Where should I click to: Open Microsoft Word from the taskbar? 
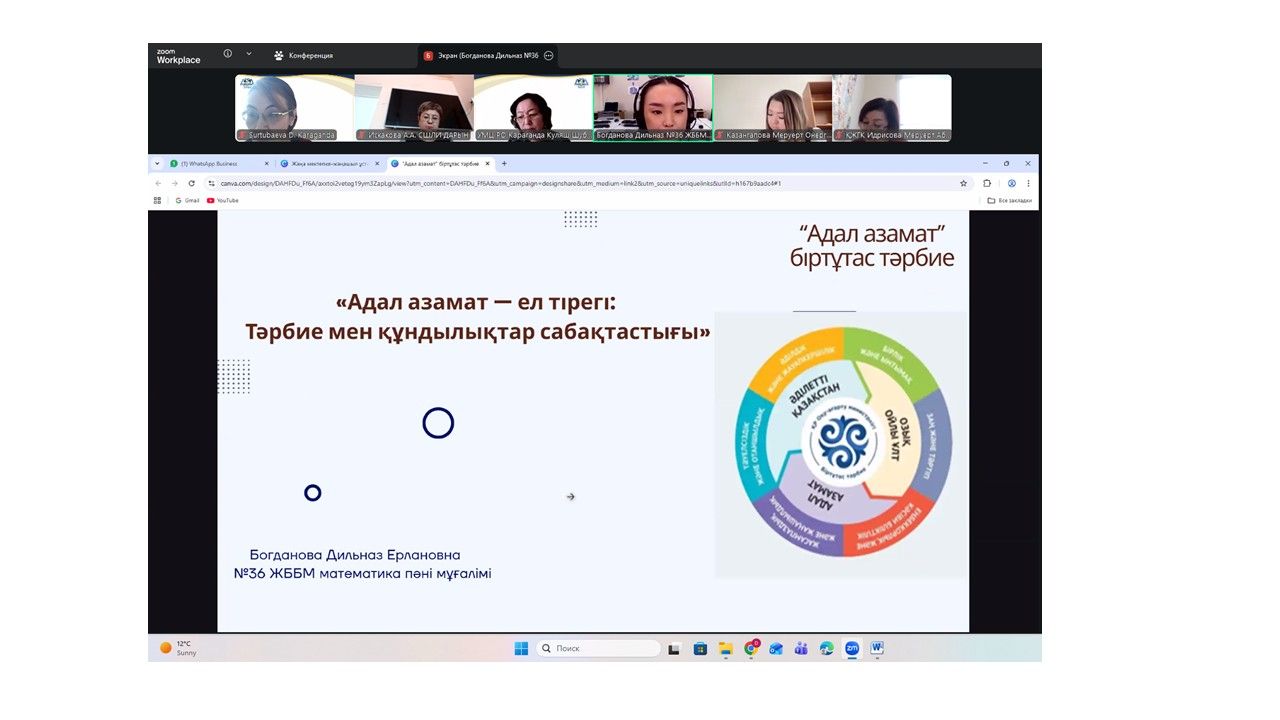[877, 648]
